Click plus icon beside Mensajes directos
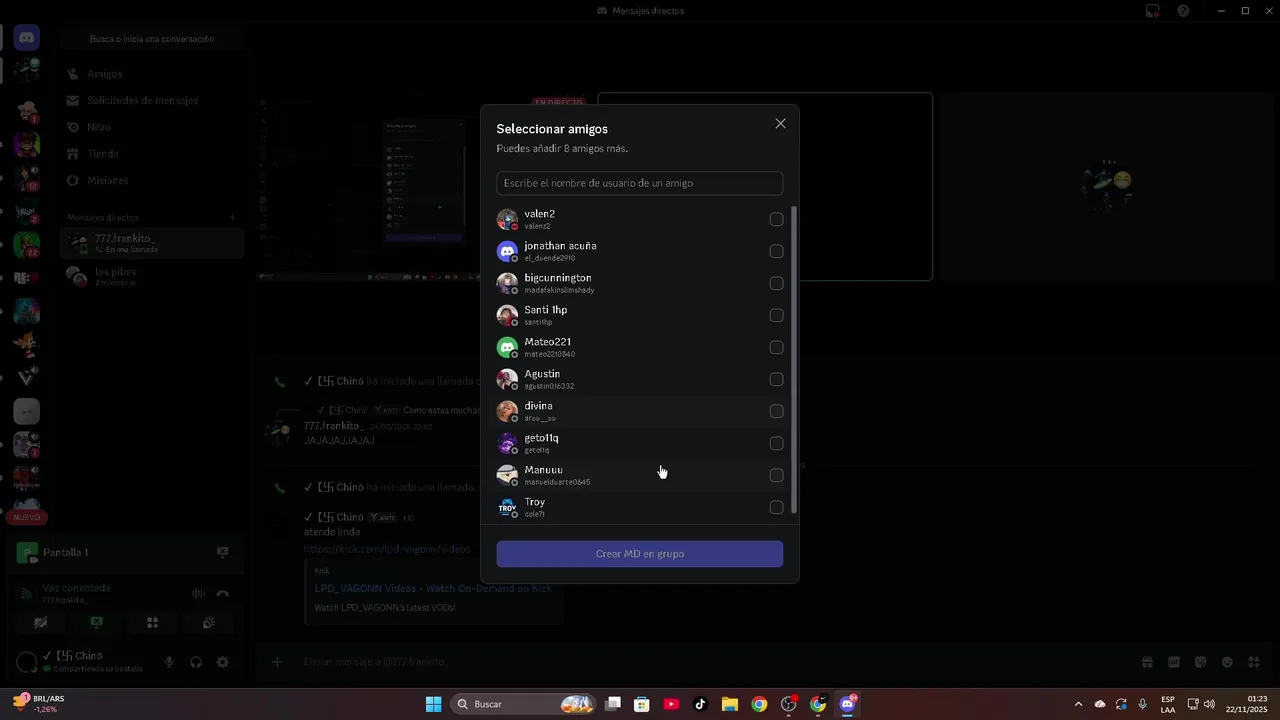Image resolution: width=1280 pixels, height=720 pixels. point(232,217)
